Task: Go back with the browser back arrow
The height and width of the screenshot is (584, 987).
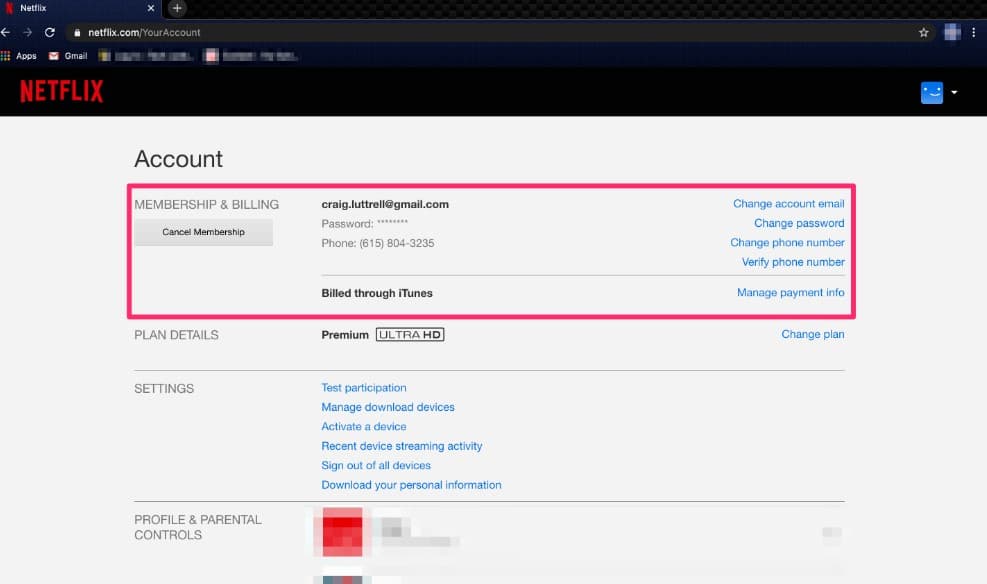Action: click(6, 32)
